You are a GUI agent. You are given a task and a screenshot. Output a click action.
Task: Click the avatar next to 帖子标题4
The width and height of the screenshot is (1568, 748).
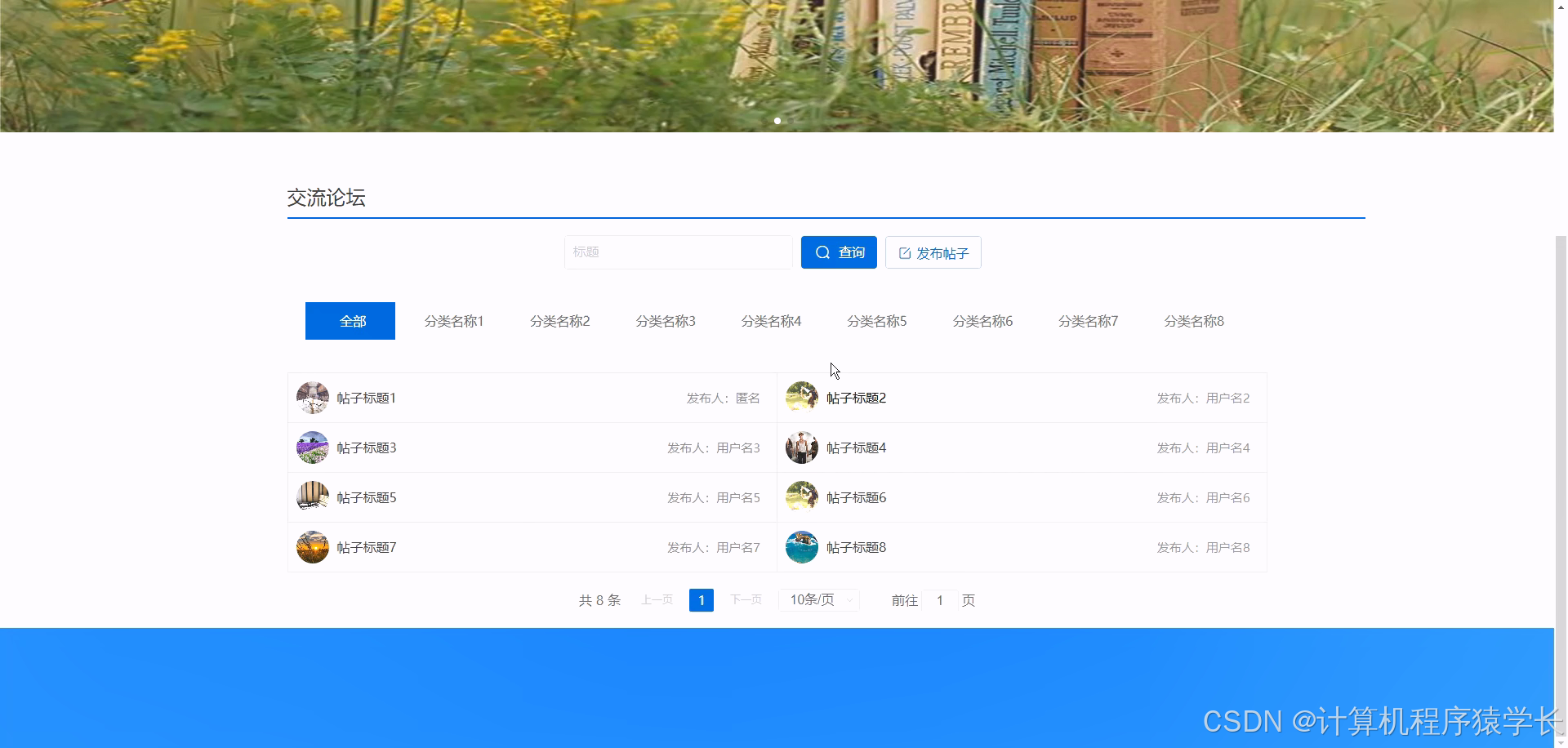(x=801, y=447)
